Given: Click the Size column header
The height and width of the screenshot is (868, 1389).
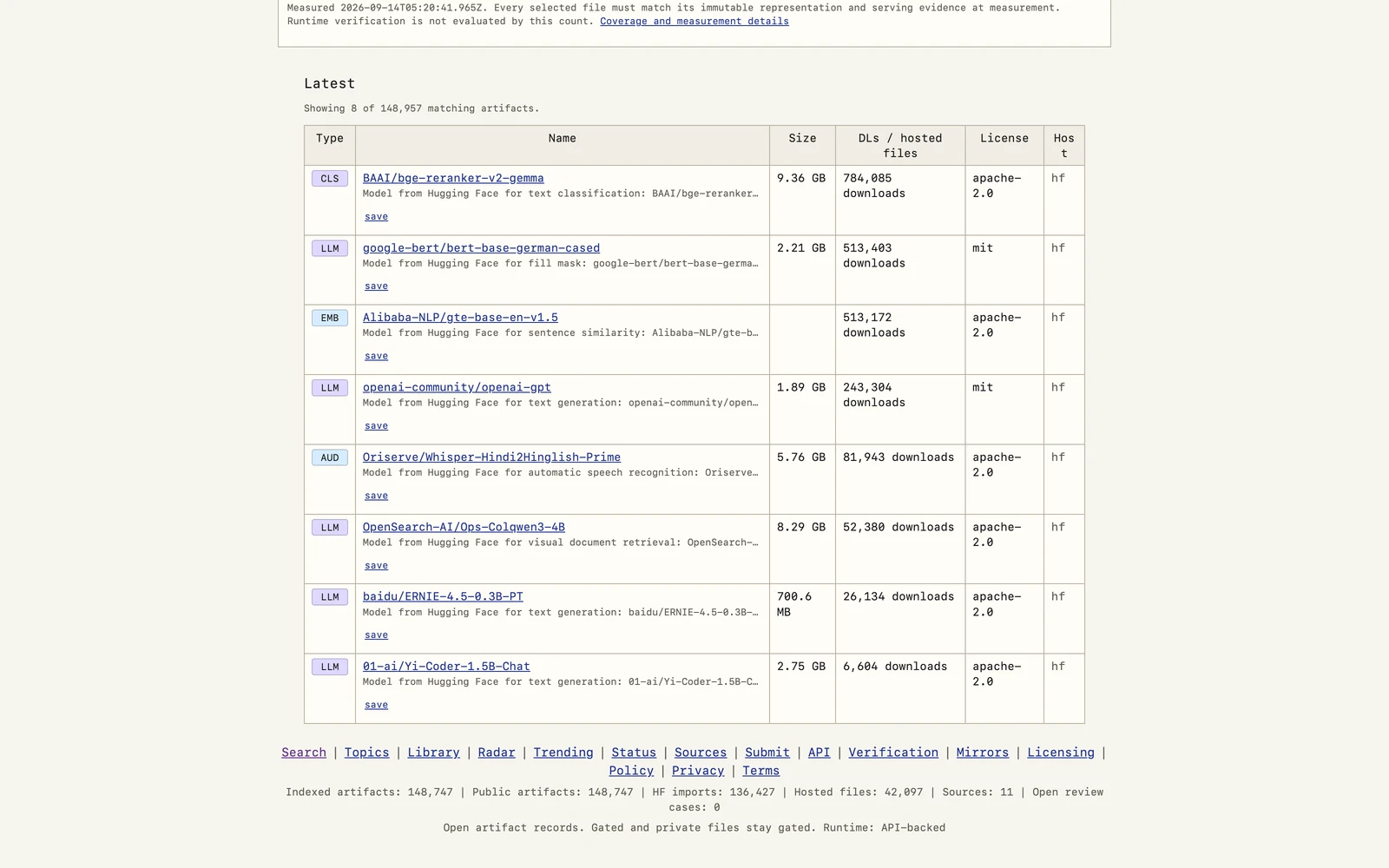Looking at the screenshot, I should (x=802, y=146).
